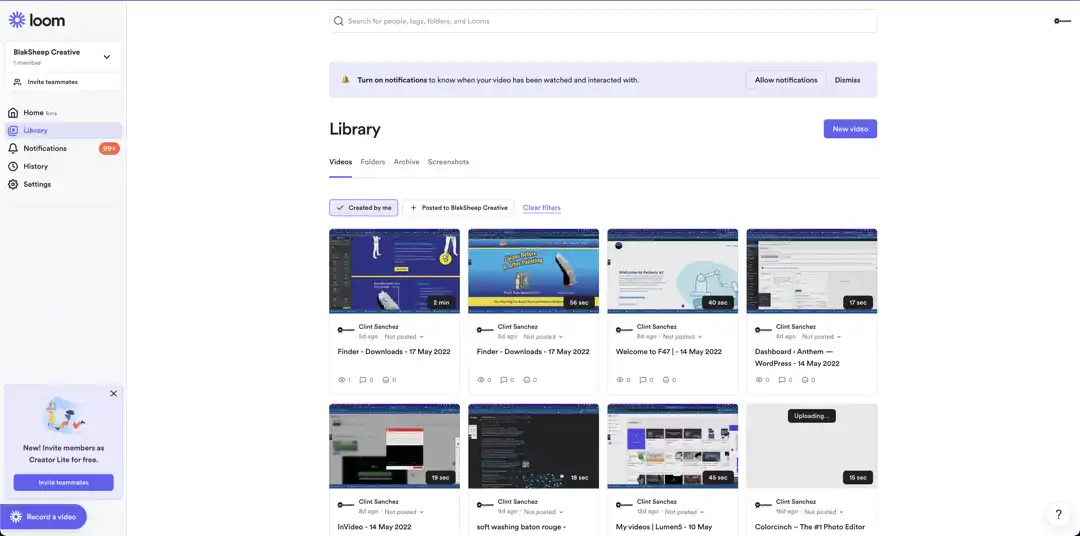
Task: Open title Welcome to F47 | - 14 May 2022
Action: pos(669,351)
